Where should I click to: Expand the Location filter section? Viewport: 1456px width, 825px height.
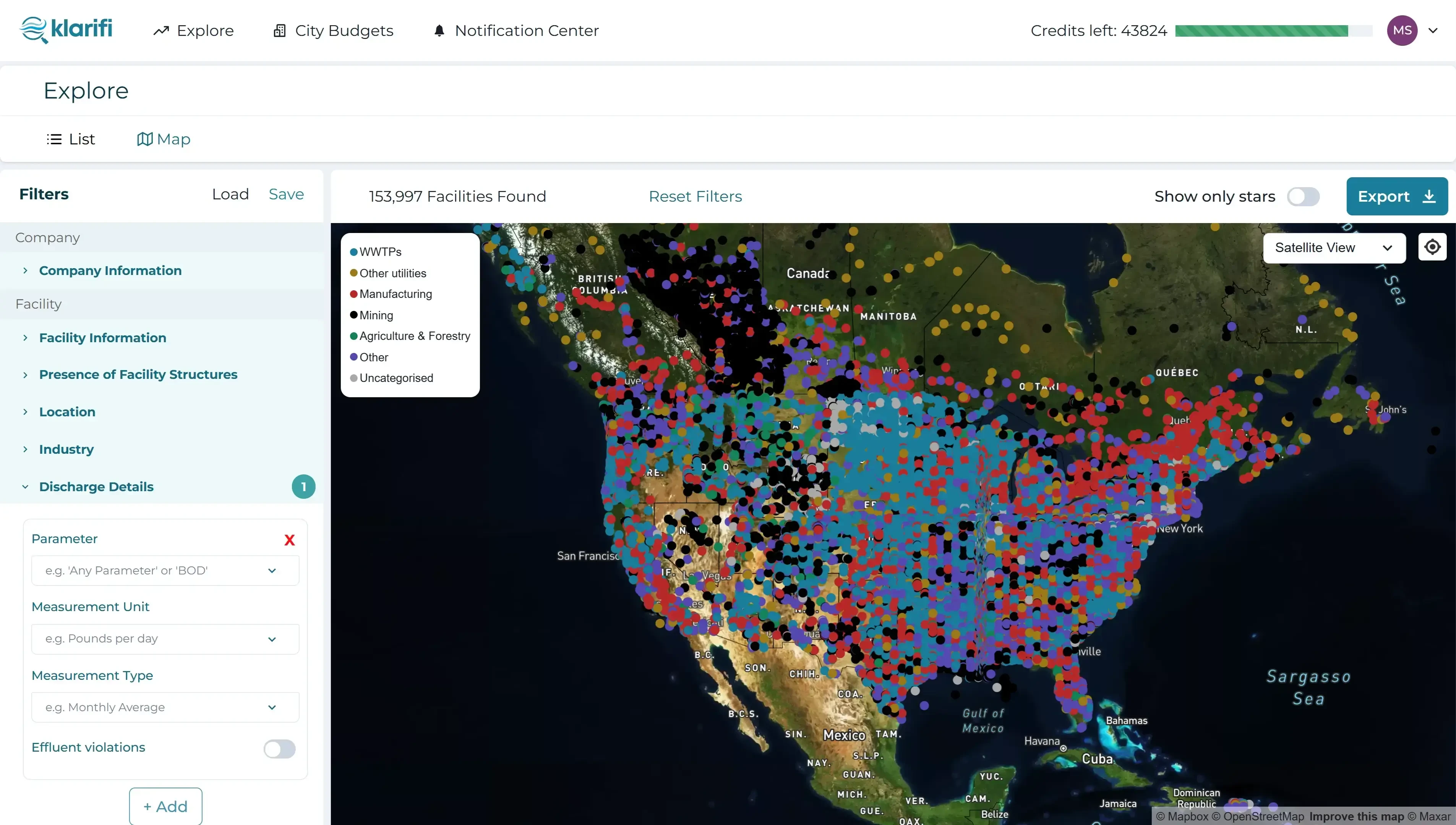67,412
